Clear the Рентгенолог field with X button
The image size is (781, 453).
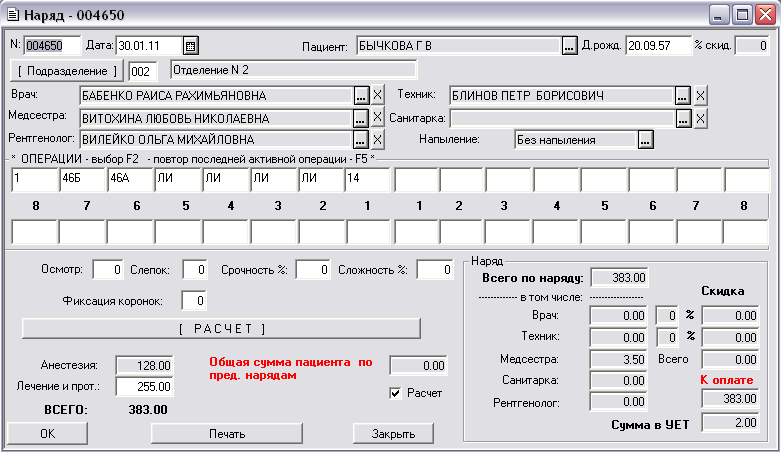point(378,140)
